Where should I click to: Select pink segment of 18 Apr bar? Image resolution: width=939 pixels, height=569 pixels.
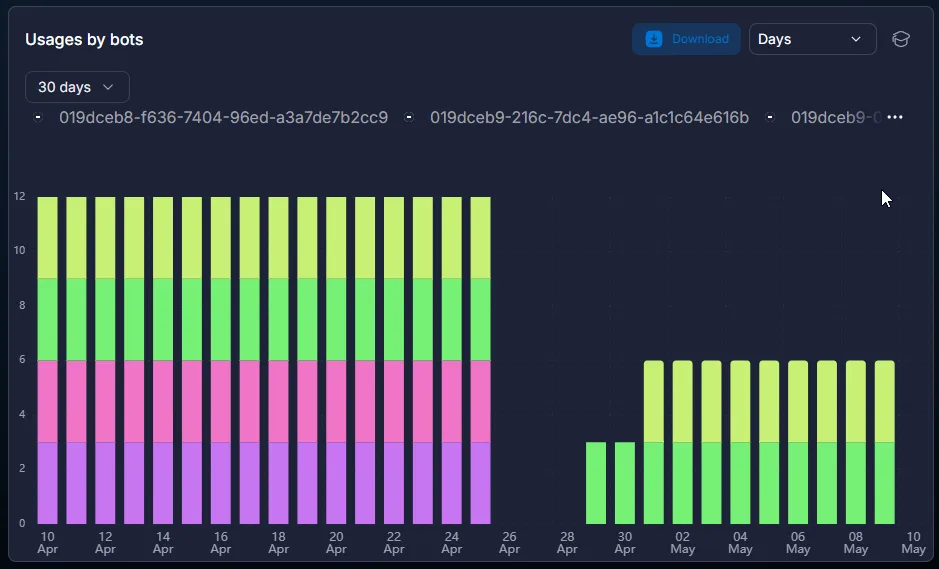(278, 401)
